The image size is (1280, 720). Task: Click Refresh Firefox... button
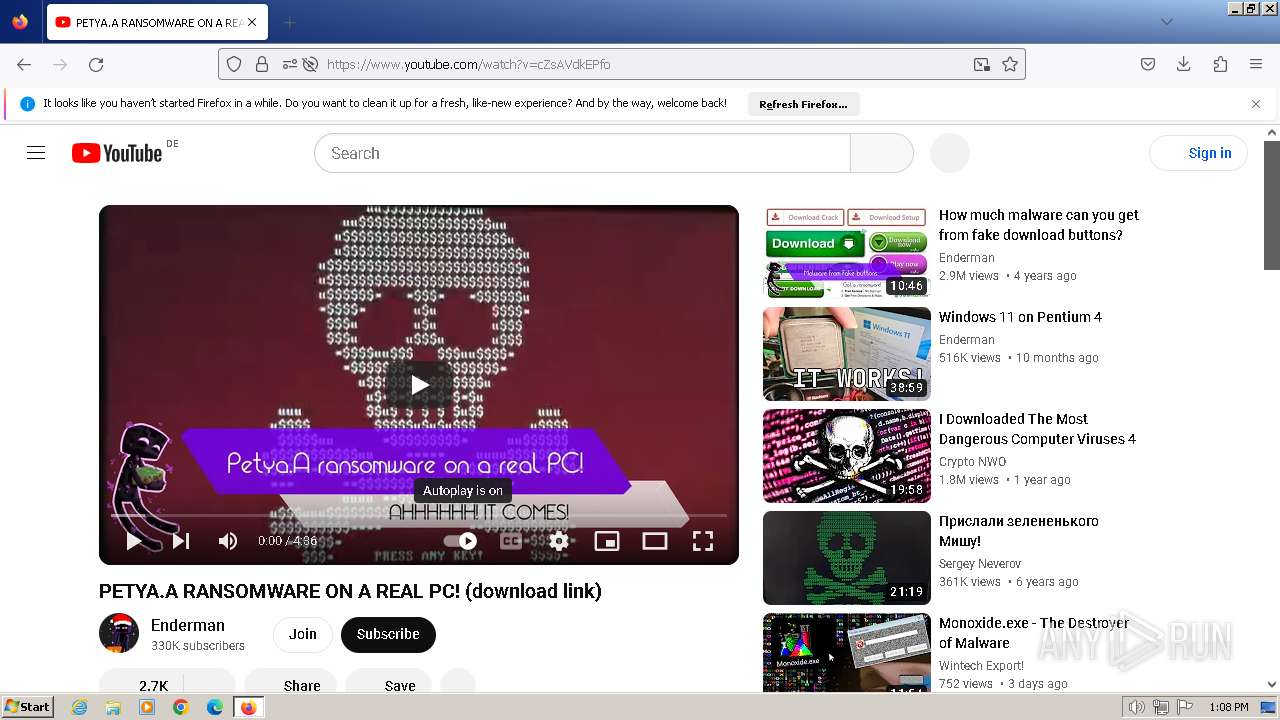[x=803, y=104]
